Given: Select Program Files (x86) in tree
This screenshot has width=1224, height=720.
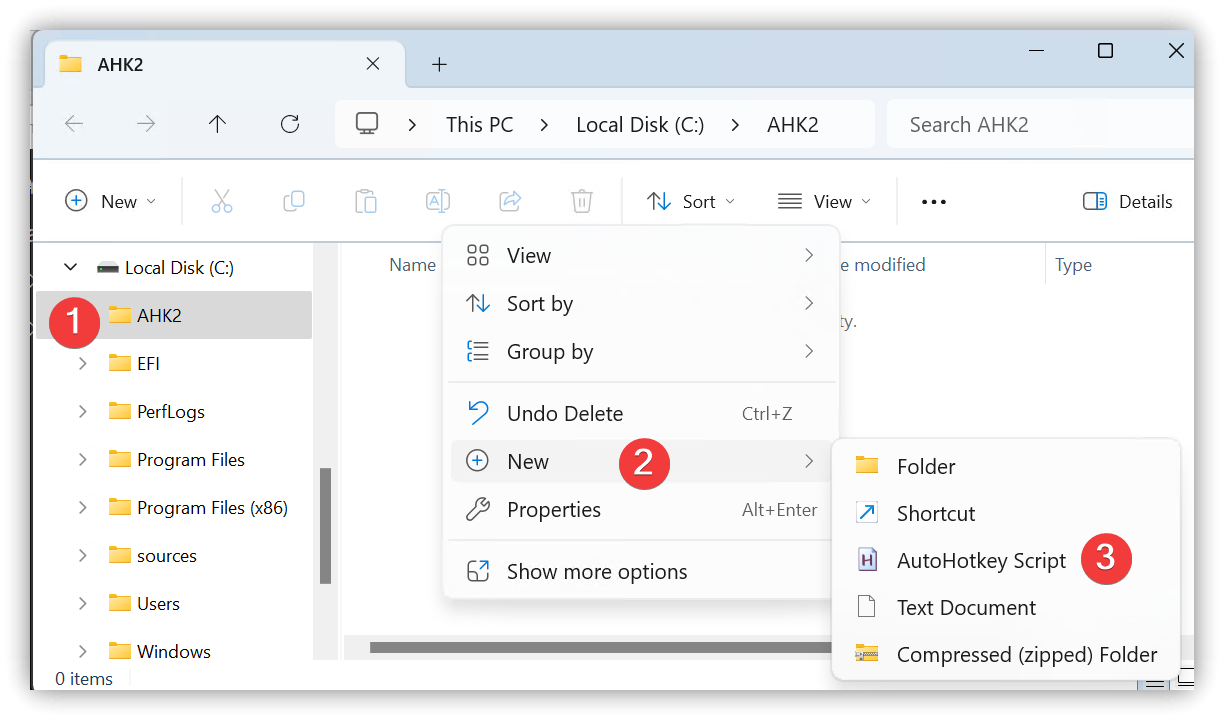Looking at the screenshot, I should click(174, 508).
